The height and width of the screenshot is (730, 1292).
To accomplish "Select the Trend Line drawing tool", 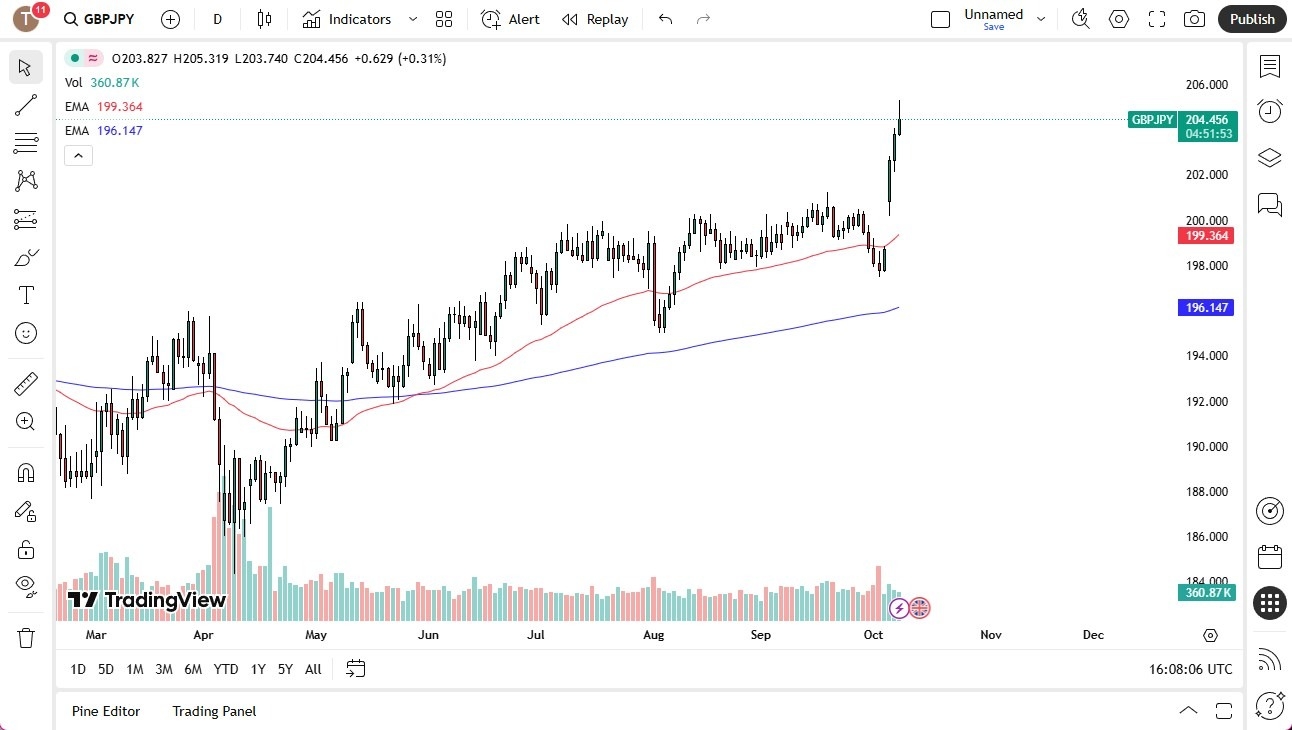I will pos(26,105).
